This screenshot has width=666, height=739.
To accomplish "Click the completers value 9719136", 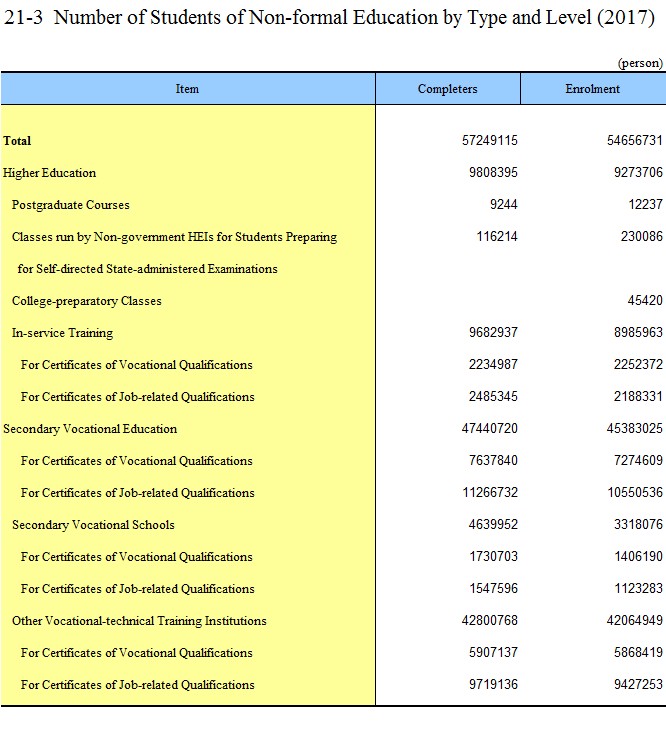I will coord(493,685).
